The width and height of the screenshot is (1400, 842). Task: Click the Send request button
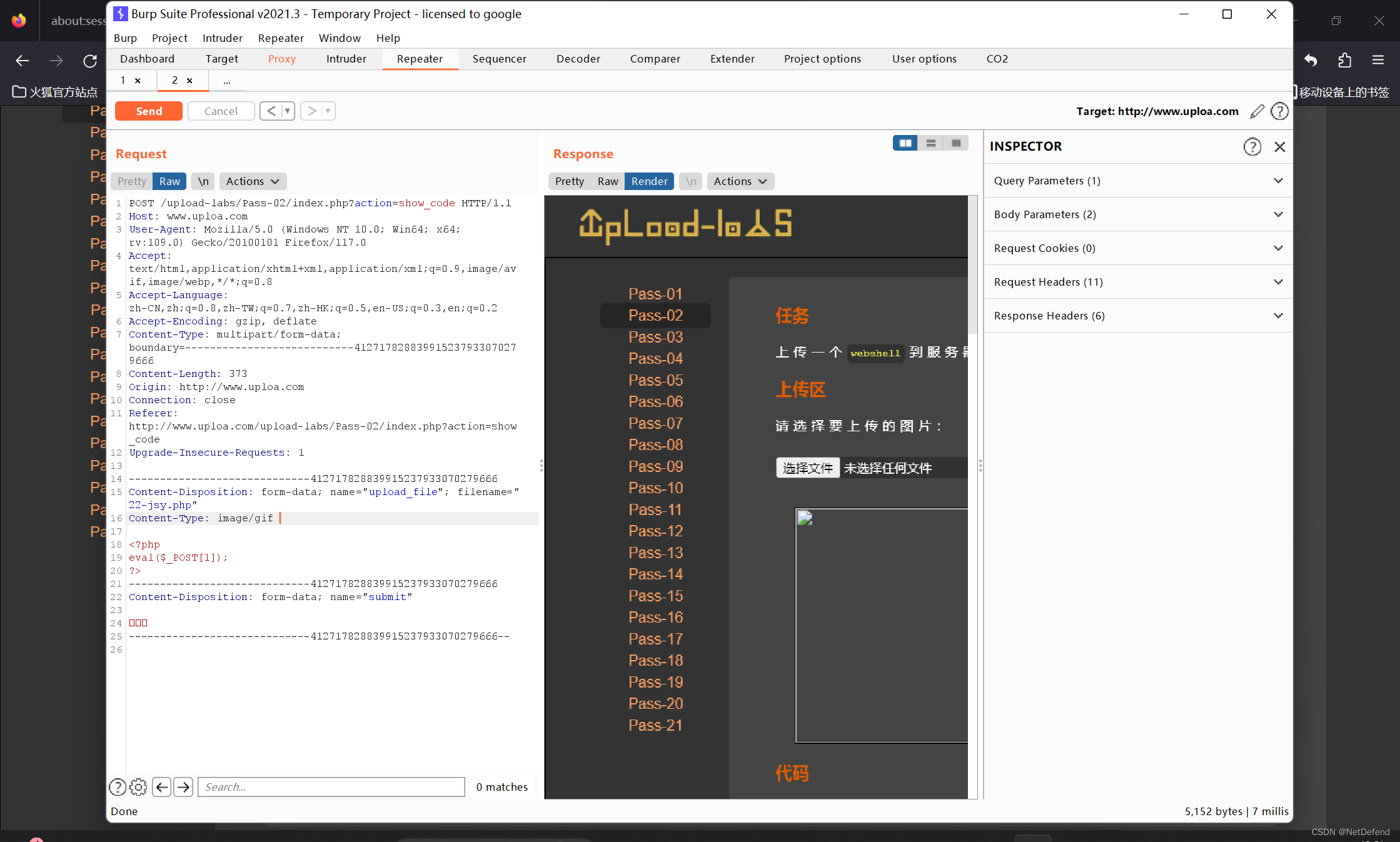coord(149,111)
